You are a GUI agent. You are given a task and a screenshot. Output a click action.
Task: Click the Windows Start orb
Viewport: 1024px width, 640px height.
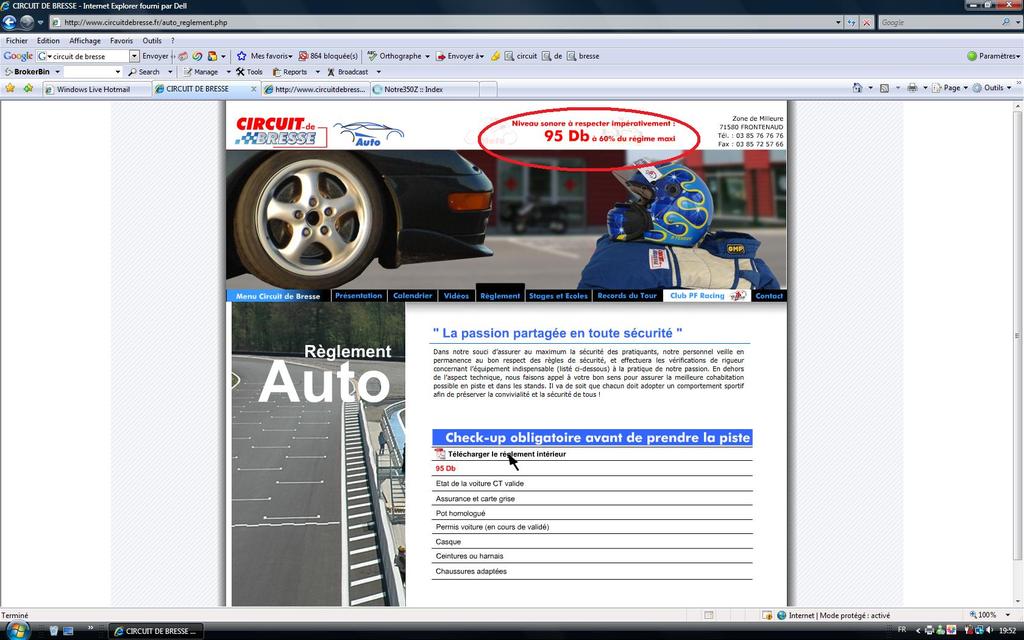coord(16,631)
